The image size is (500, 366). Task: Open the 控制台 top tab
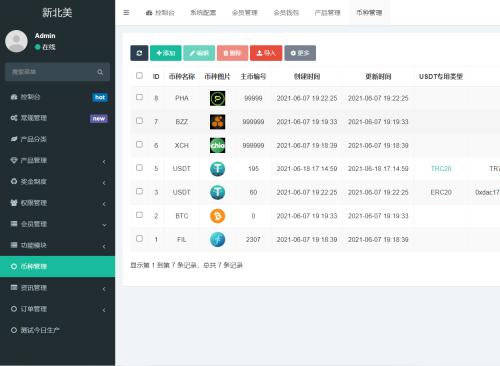pos(160,13)
